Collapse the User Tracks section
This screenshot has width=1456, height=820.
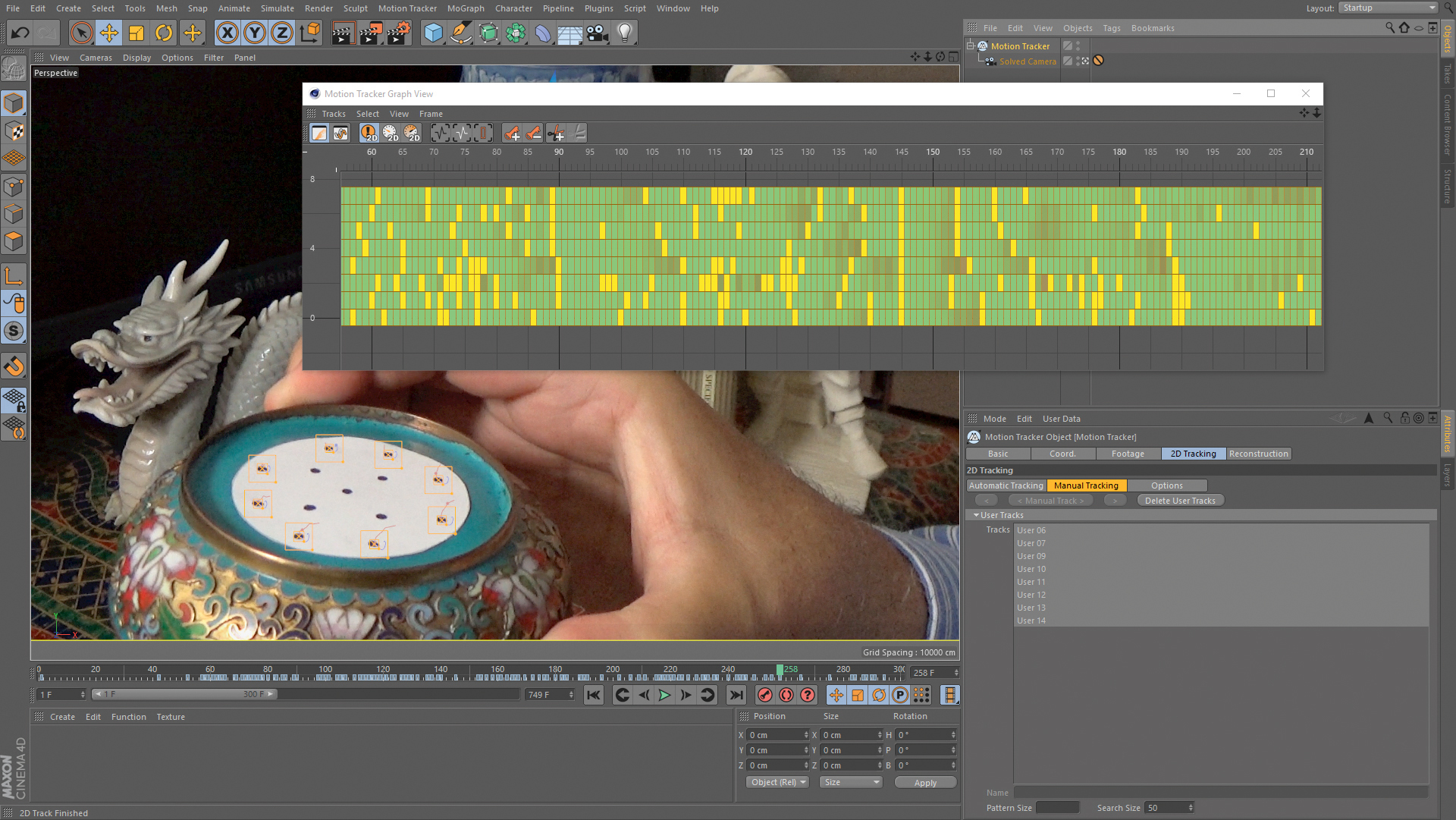(x=975, y=515)
